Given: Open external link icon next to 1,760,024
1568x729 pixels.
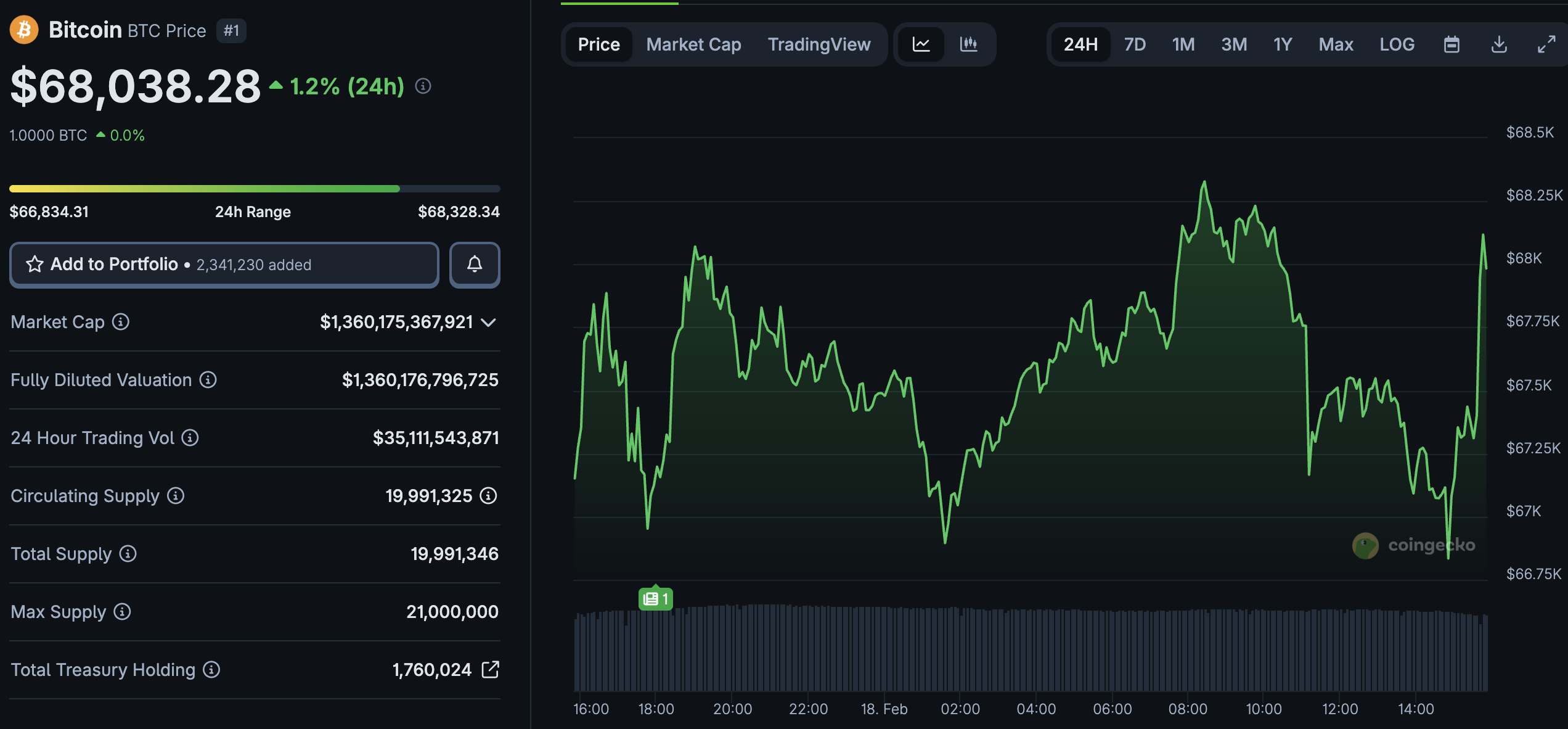Looking at the screenshot, I should pyautogui.click(x=490, y=670).
